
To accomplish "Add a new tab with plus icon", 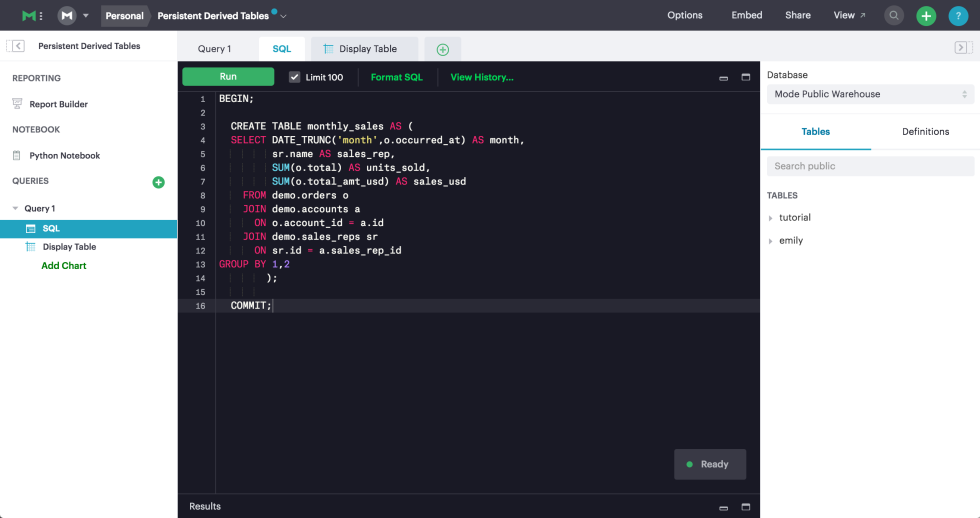I will tap(442, 49).
